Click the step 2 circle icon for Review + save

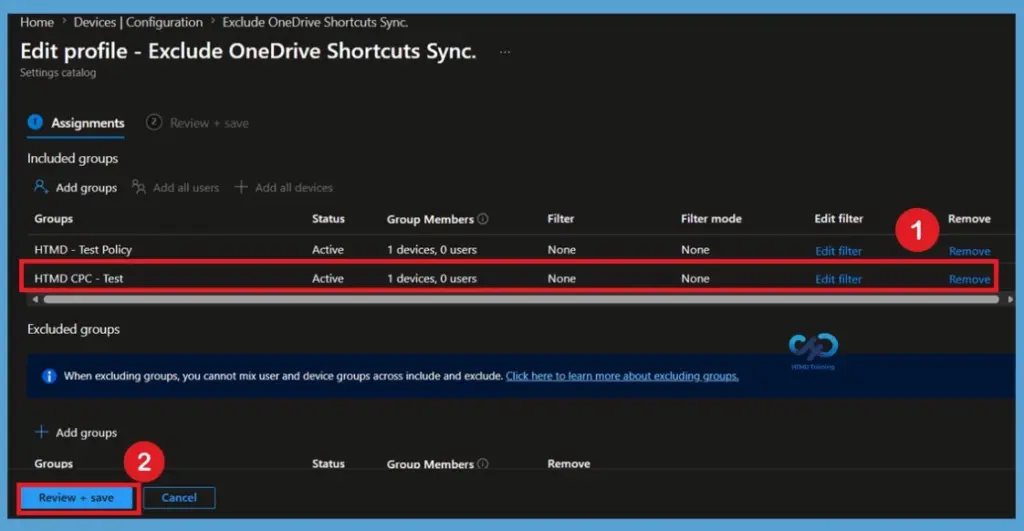pyautogui.click(x=153, y=122)
